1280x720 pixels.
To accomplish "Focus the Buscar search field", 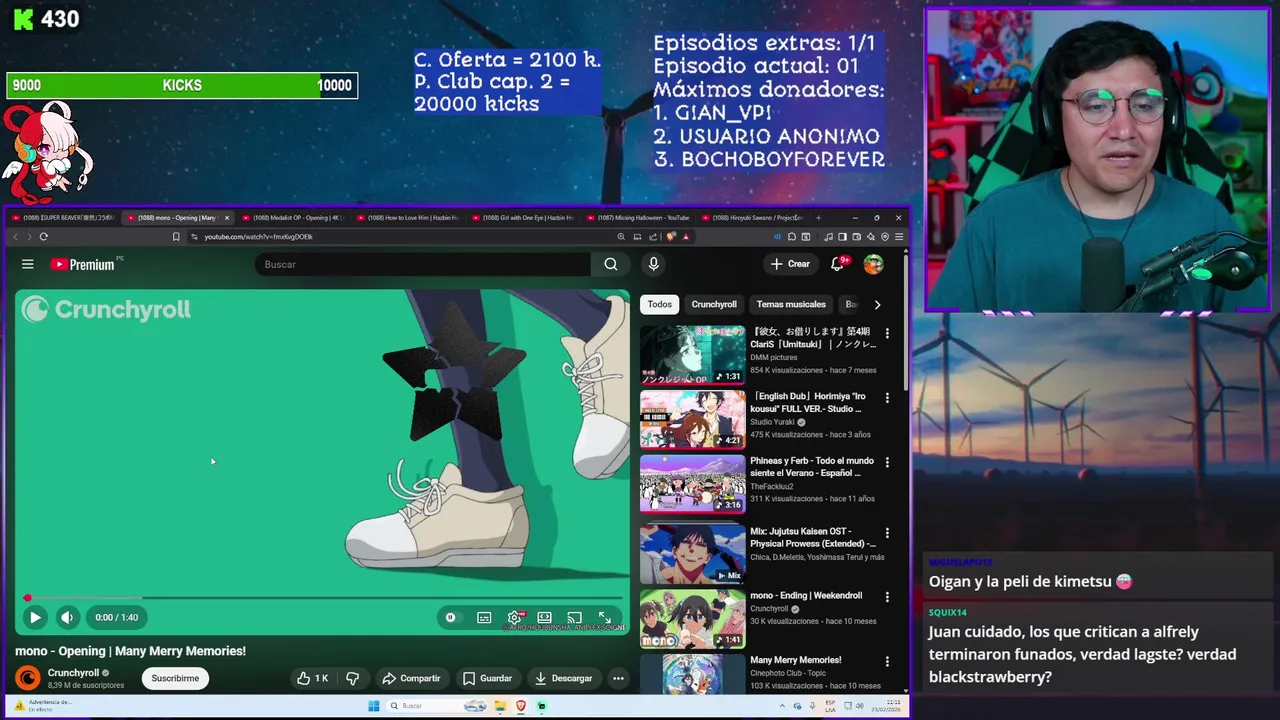I will click(x=423, y=264).
